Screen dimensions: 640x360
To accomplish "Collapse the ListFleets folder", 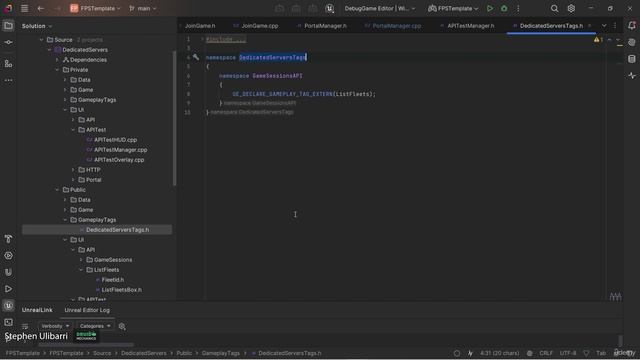I will tap(81, 270).
